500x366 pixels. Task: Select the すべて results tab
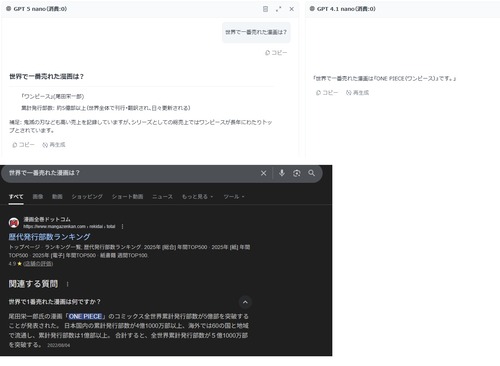tap(16, 197)
